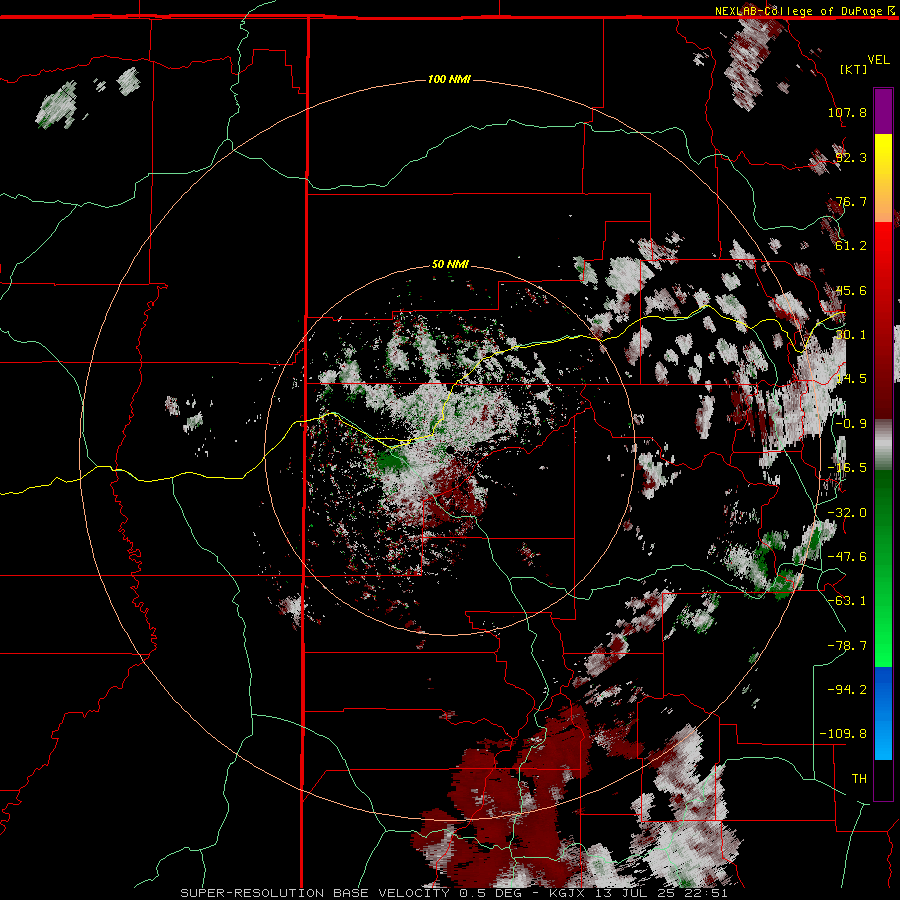Click the 107.8 velocity scale value

click(x=847, y=112)
